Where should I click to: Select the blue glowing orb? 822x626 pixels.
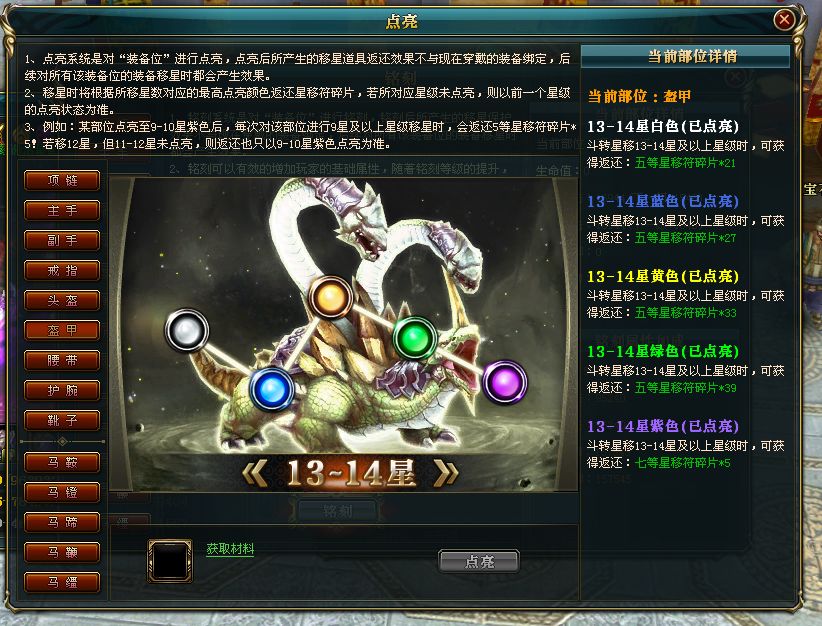(271, 389)
